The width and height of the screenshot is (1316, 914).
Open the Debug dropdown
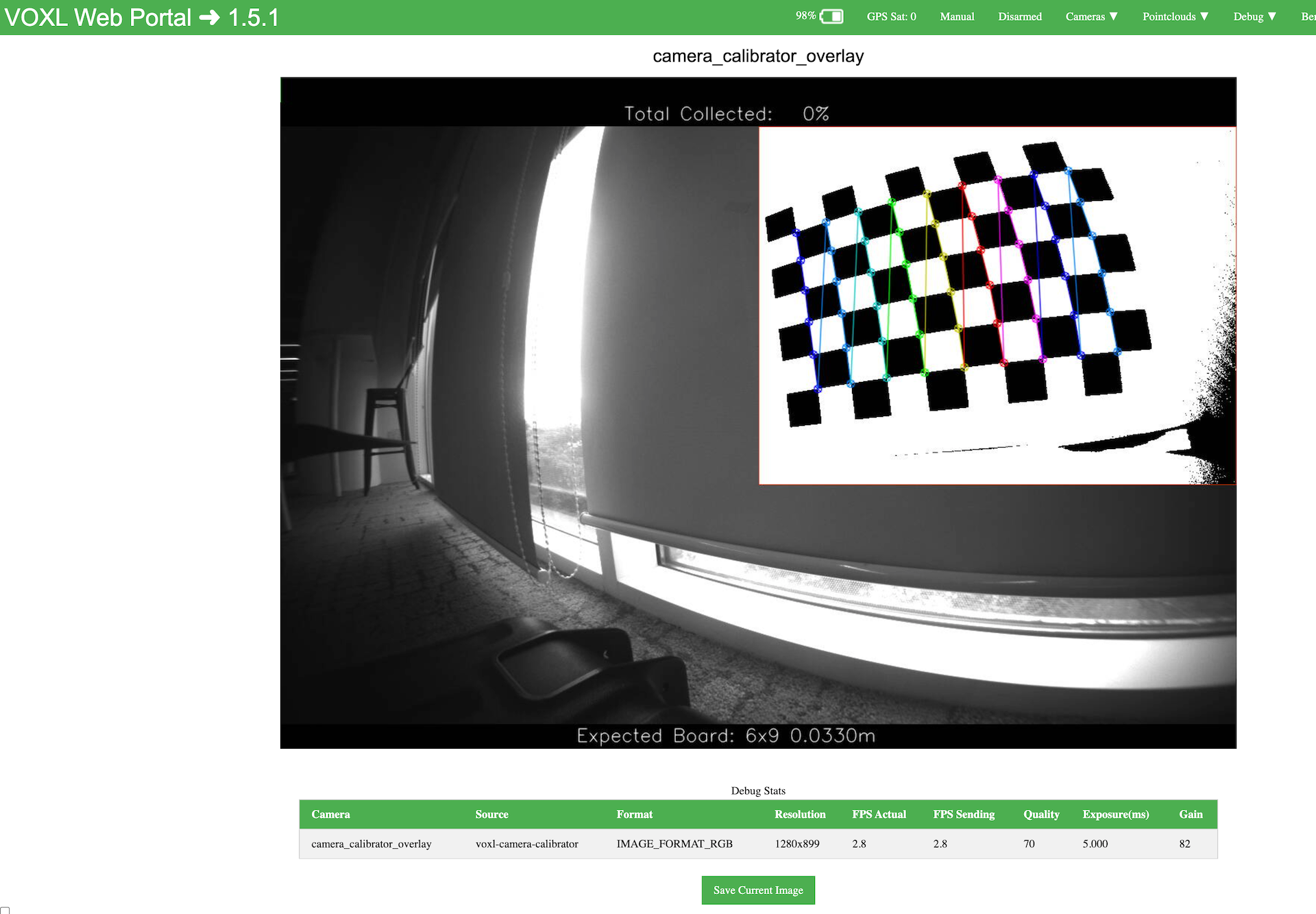click(1254, 16)
